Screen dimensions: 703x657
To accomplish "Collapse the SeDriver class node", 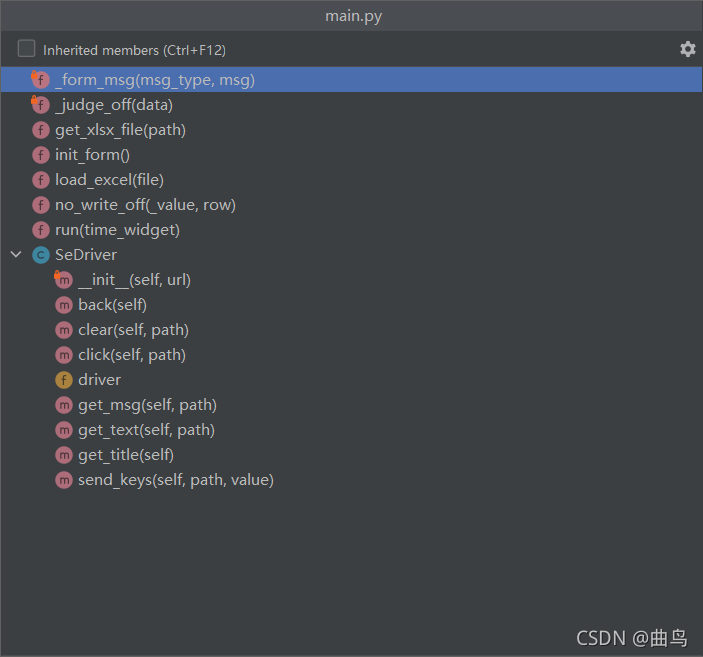I will [x=16, y=255].
